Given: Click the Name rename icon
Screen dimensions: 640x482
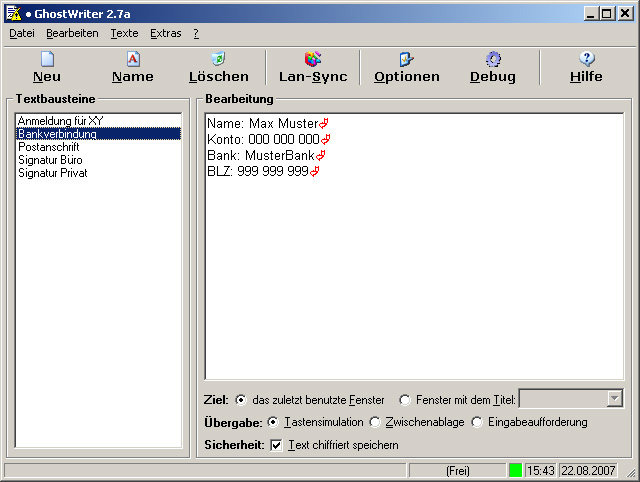Looking at the screenshot, I should pyautogui.click(x=133, y=59).
